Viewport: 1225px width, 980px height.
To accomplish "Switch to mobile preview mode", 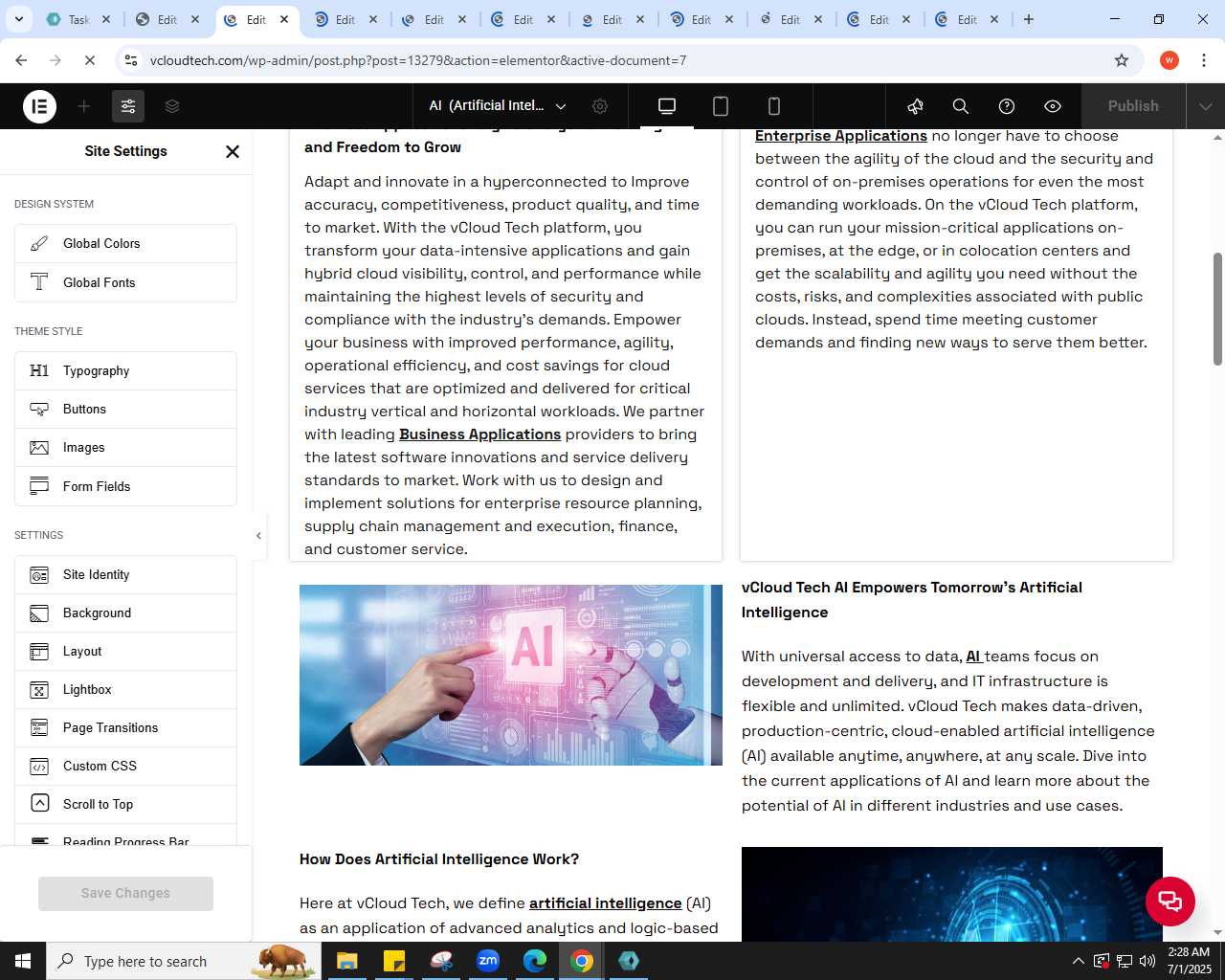I will (774, 106).
